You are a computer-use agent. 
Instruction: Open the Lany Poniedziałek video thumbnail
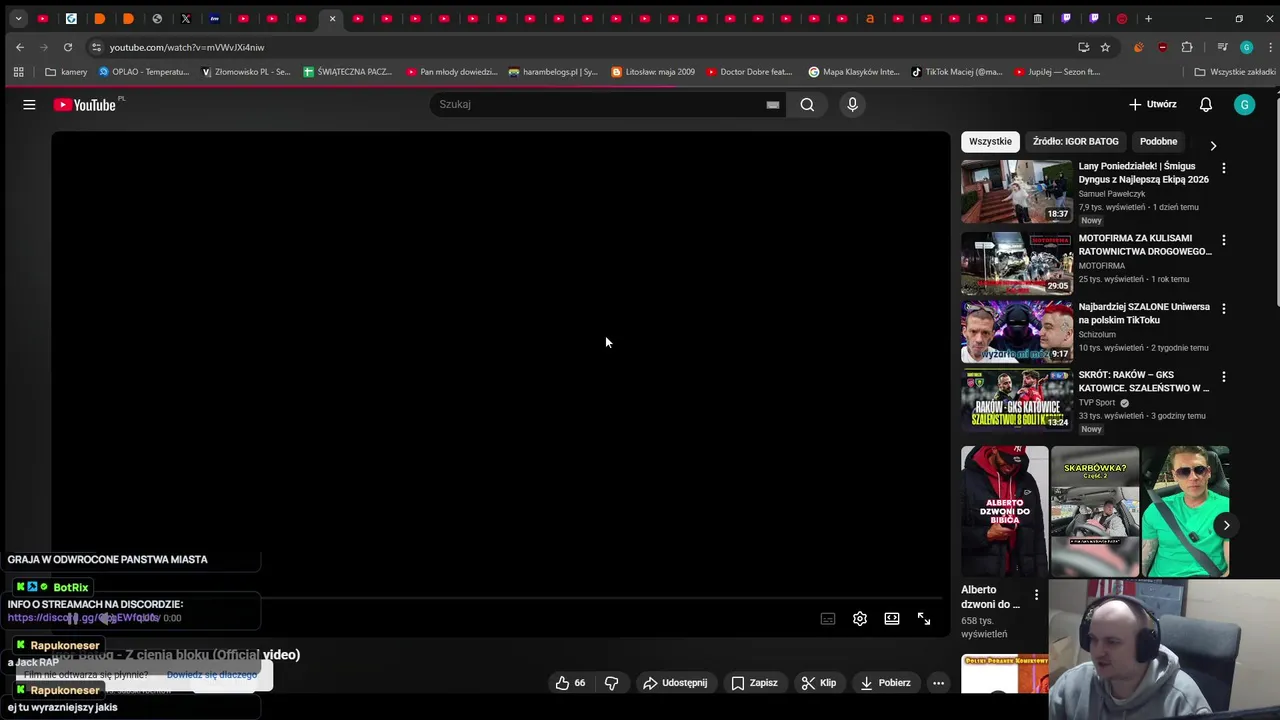[x=1016, y=191]
